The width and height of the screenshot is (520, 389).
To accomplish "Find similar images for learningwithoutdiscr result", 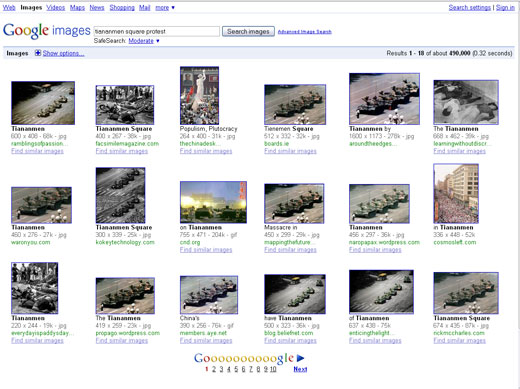I will pos(459,151).
